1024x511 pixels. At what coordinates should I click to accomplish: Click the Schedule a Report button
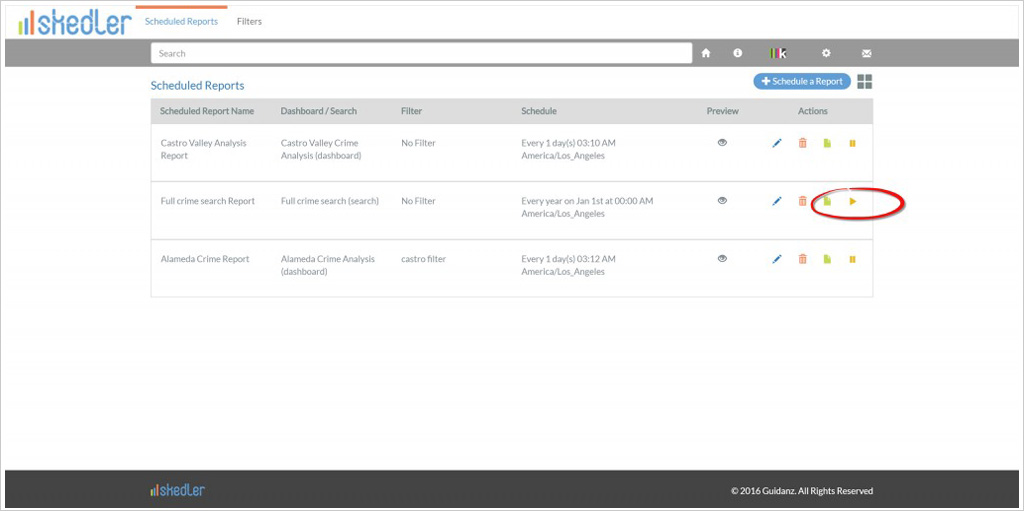tap(802, 82)
